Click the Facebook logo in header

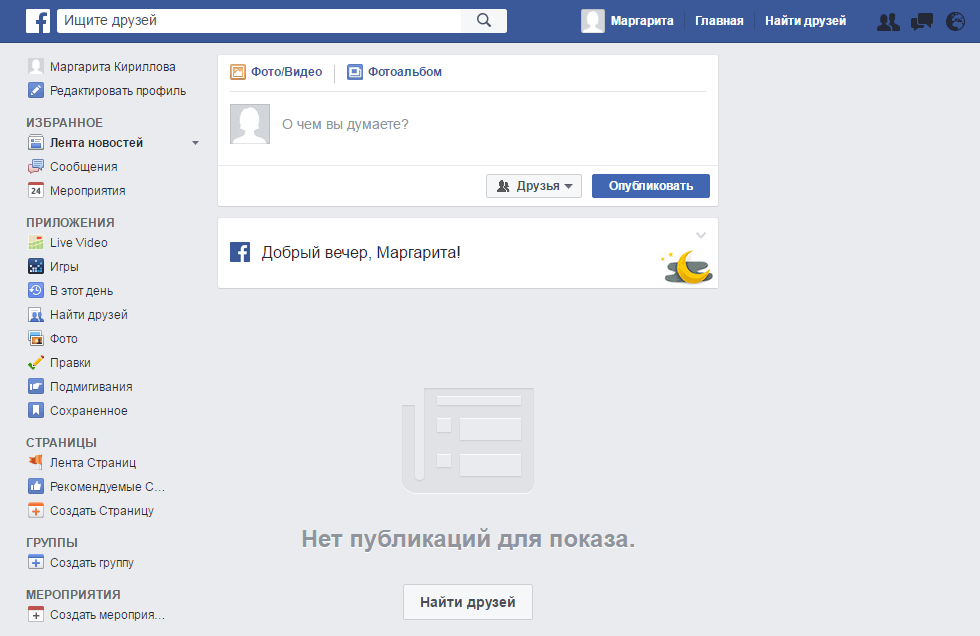coord(38,21)
